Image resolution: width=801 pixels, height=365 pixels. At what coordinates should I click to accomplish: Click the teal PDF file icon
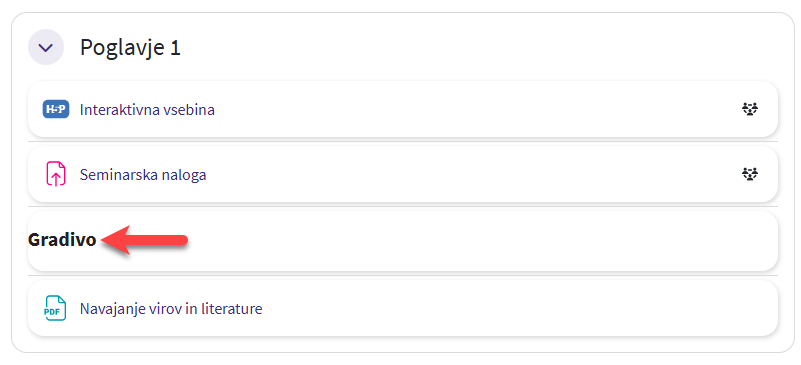55,308
